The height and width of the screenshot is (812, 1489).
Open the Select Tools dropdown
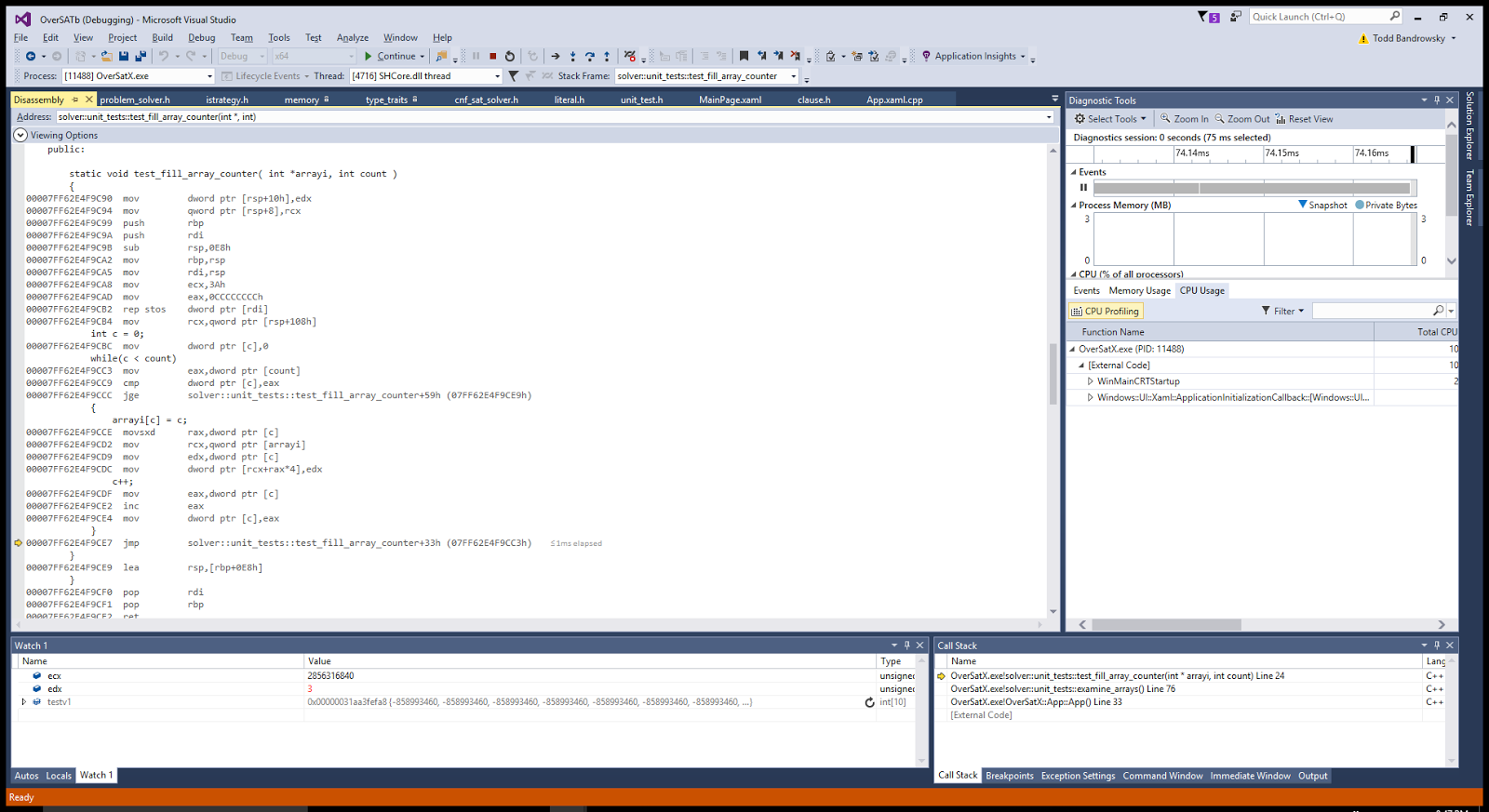[1110, 119]
